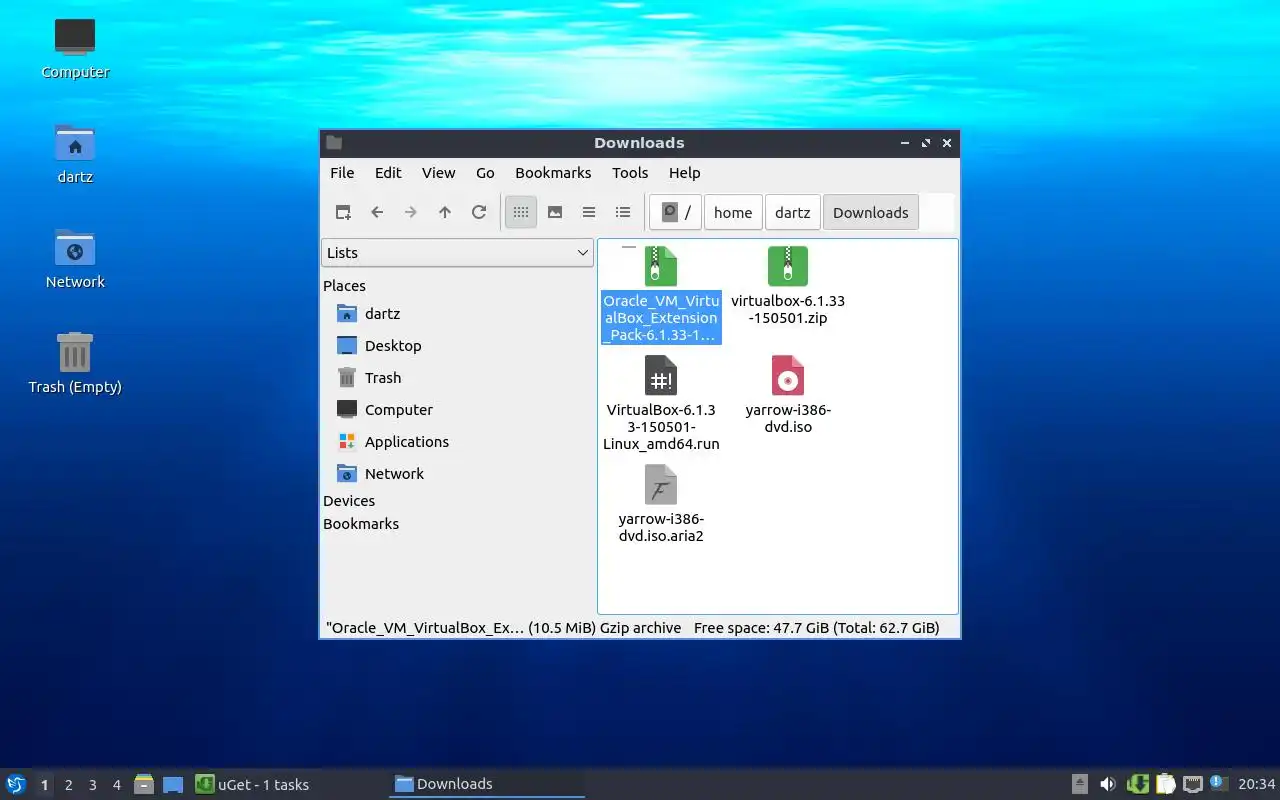The image size is (1280, 800).
Task: Open the update notifier tray icon
Action: click(x=1217, y=783)
